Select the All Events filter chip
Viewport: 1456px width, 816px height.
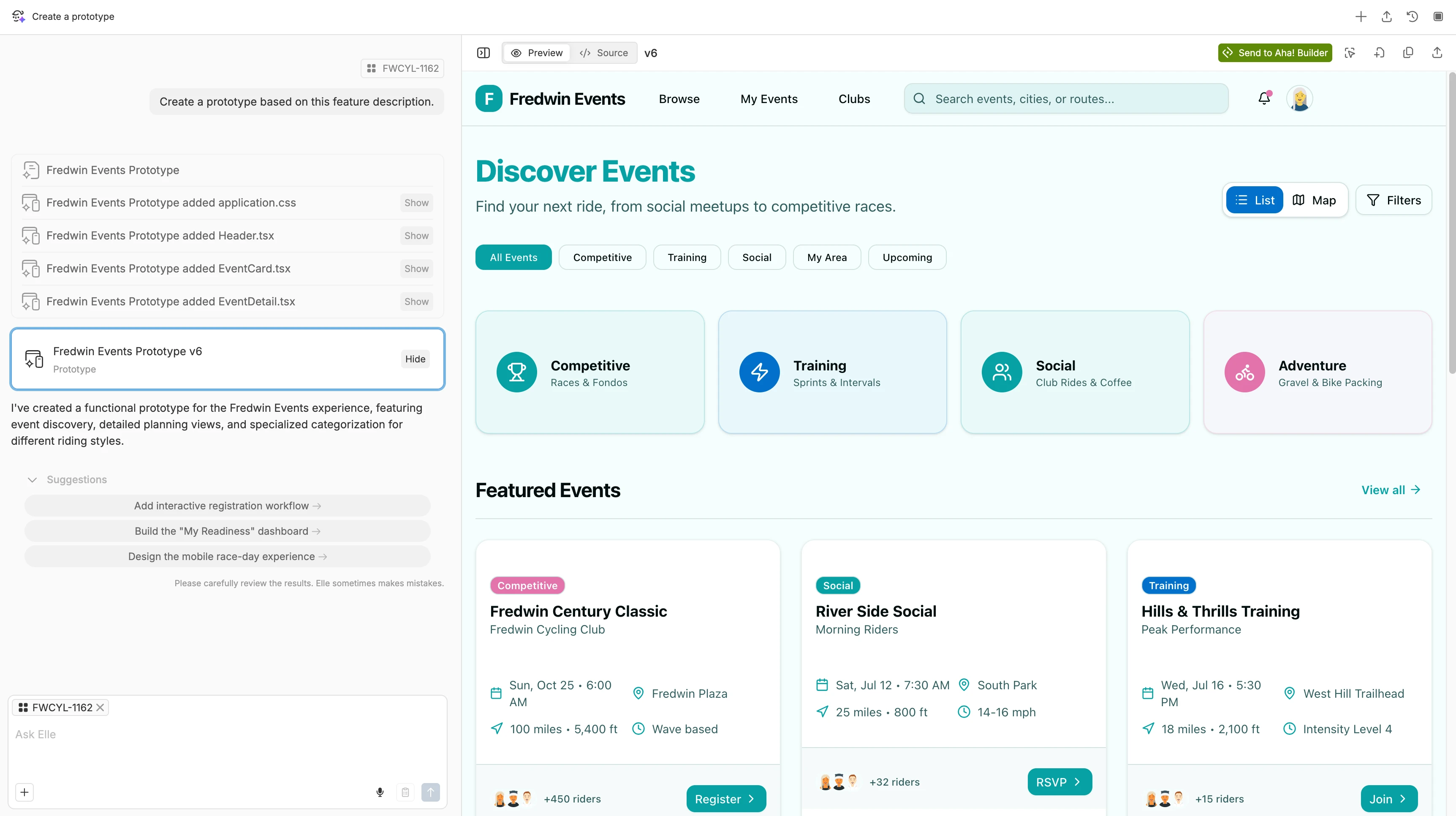pyautogui.click(x=513, y=257)
